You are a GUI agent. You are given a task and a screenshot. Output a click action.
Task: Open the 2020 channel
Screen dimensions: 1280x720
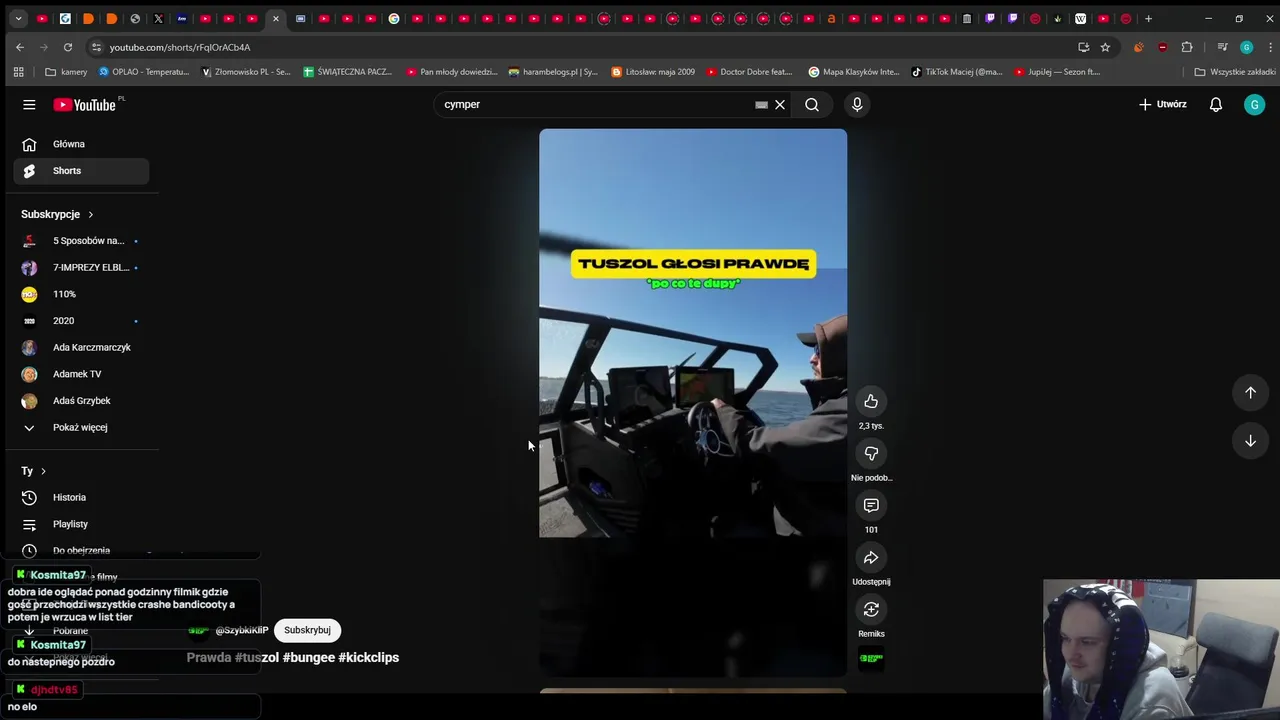point(81,321)
